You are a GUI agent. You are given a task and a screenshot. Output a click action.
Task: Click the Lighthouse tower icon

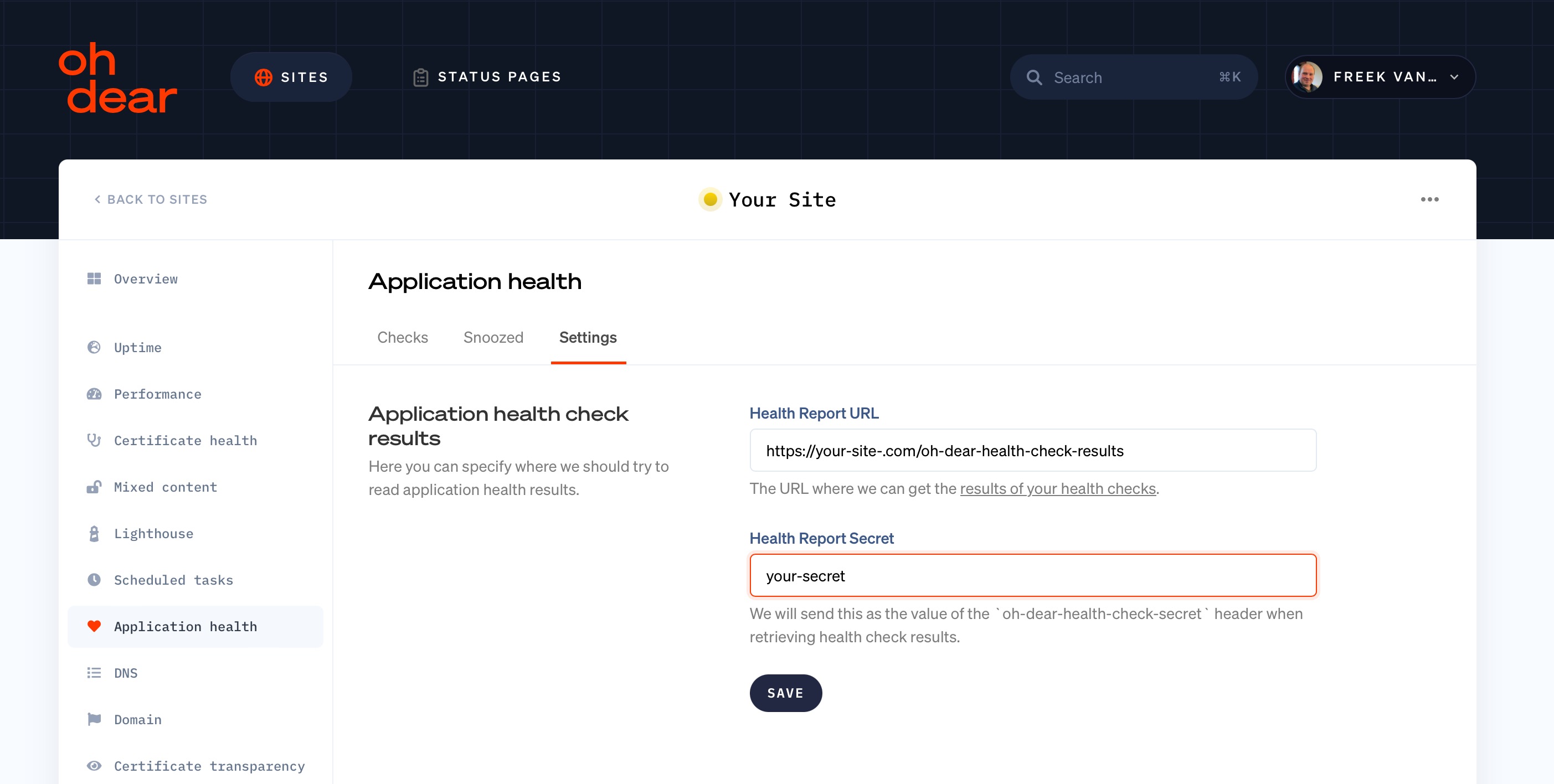click(x=94, y=533)
